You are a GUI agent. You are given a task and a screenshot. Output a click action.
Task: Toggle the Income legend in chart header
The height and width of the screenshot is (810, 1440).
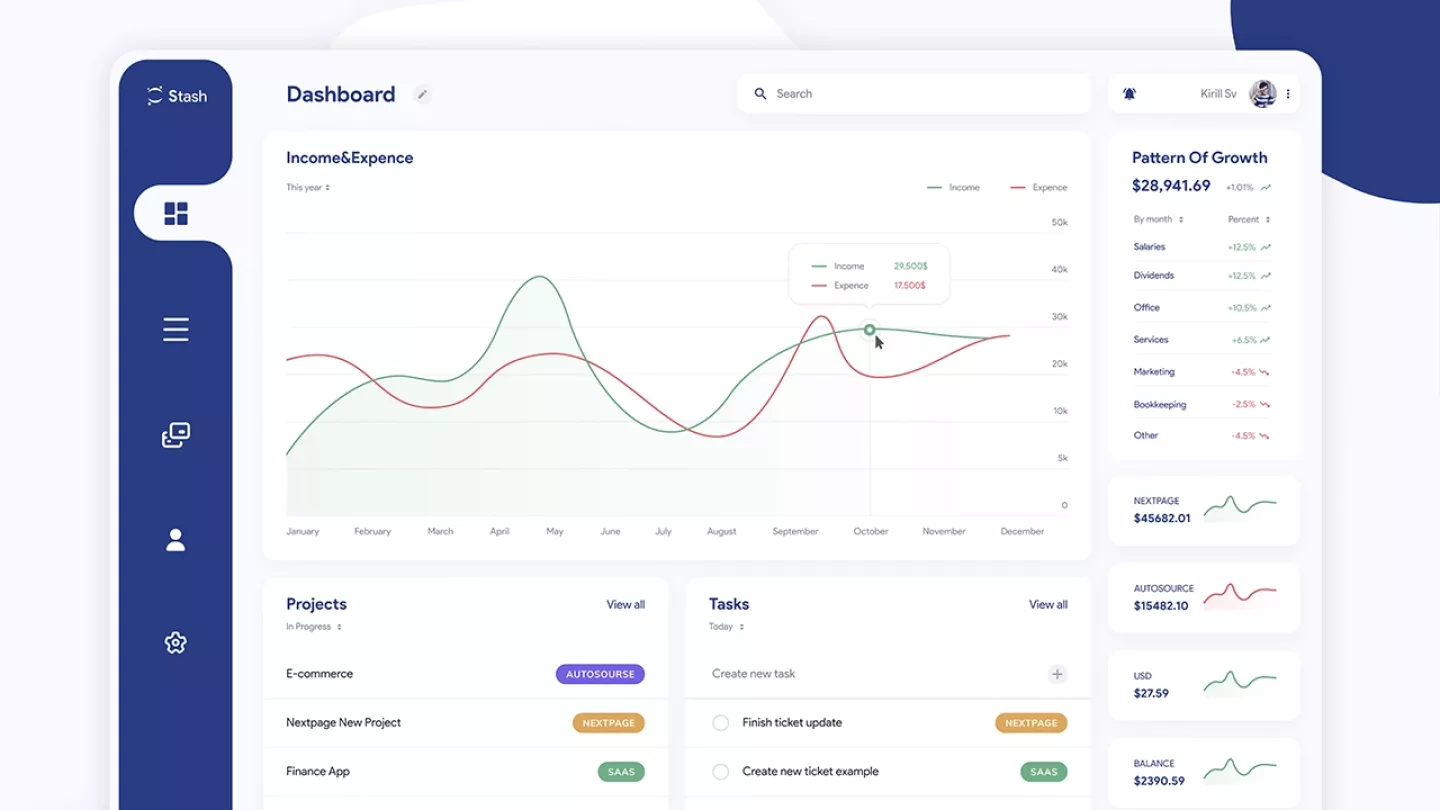pyautogui.click(x=953, y=187)
